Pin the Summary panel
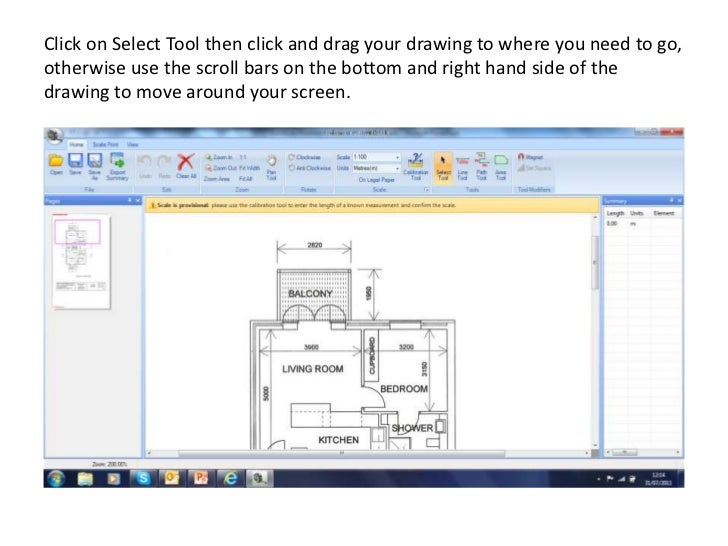Viewport: 728px width, 546px height. click(x=671, y=200)
